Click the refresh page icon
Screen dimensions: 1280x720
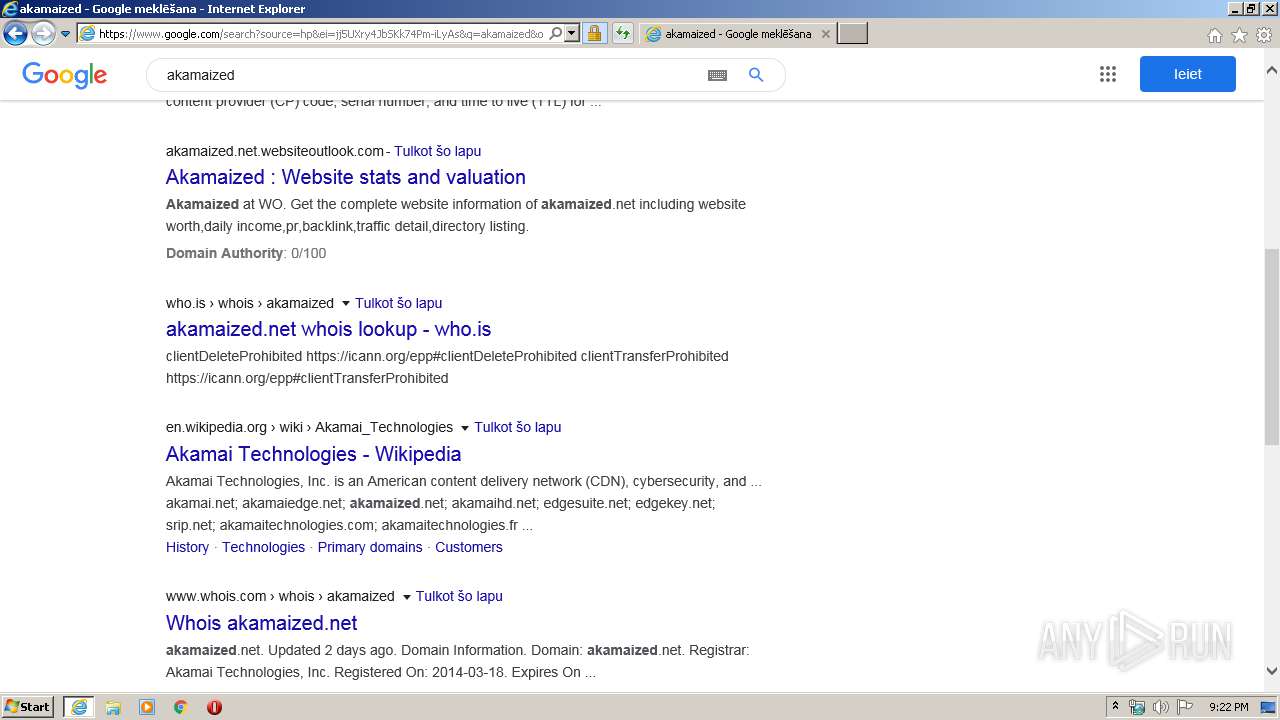point(622,33)
